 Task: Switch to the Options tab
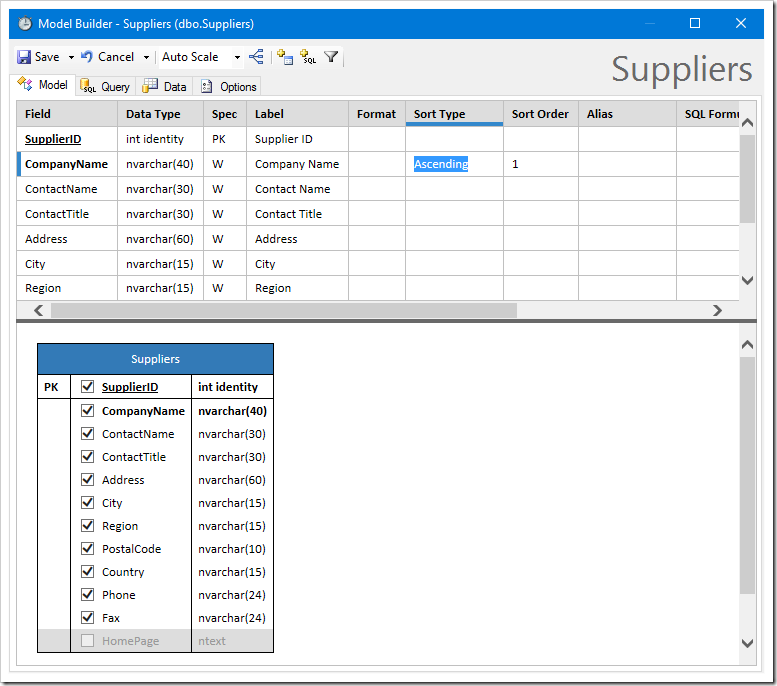point(228,87)
